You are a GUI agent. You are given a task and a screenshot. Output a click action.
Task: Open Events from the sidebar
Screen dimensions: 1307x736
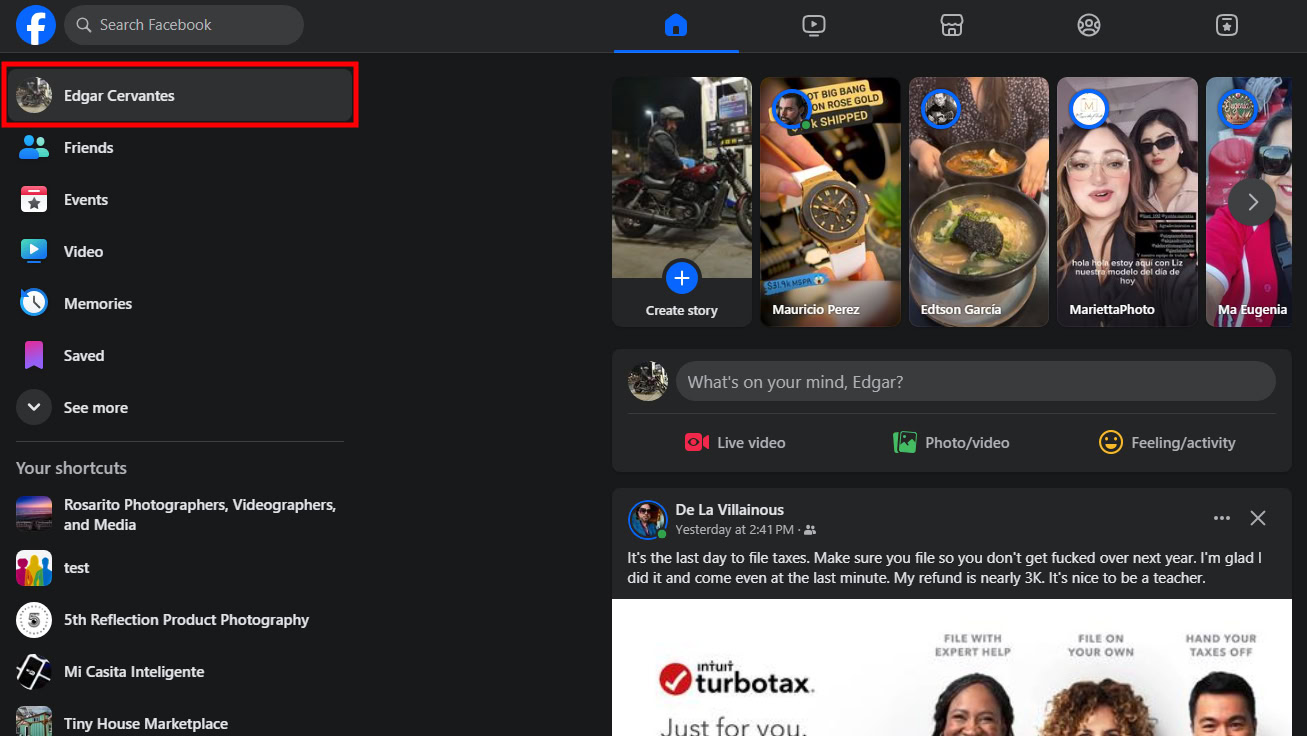pyautogui.click(x=180, y=200)
